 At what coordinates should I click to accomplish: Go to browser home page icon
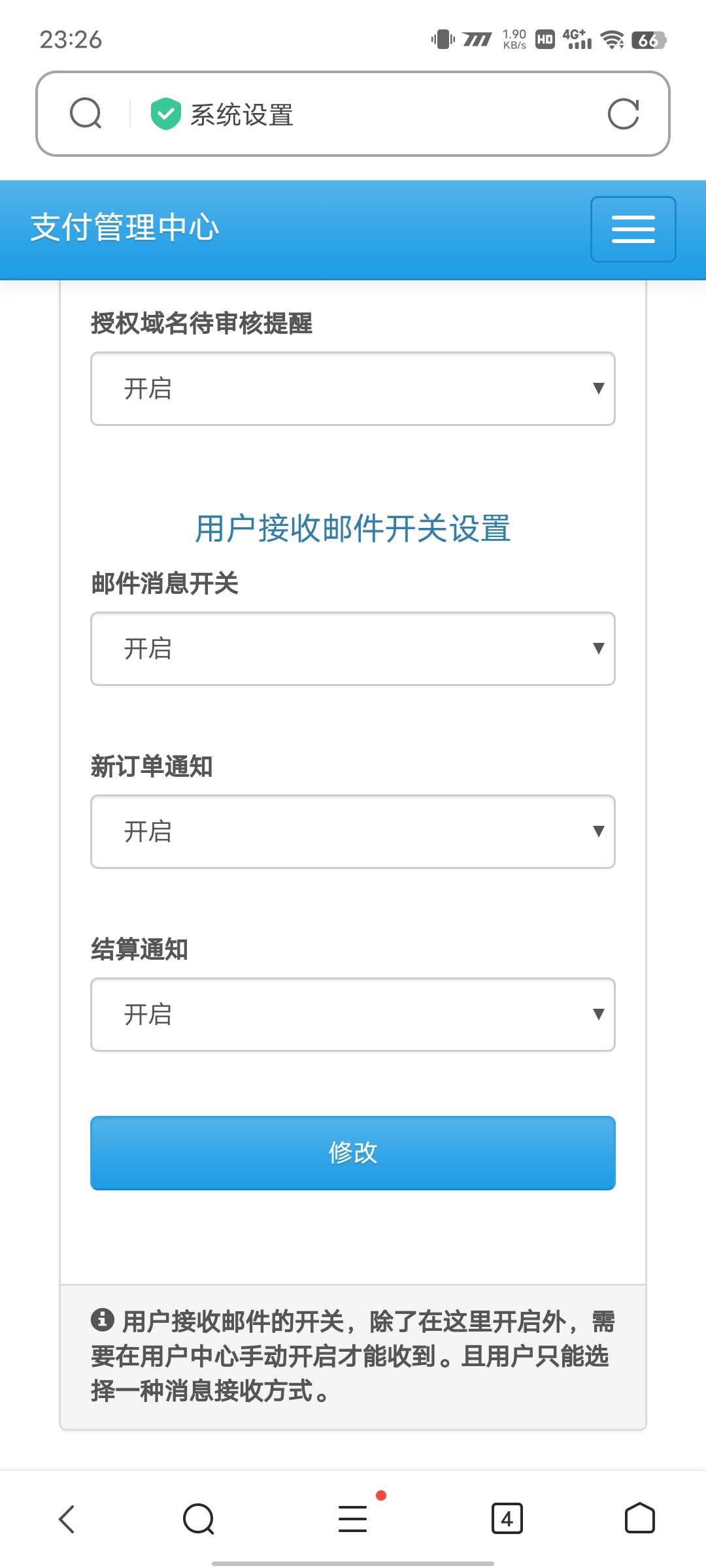[639, 1518]
